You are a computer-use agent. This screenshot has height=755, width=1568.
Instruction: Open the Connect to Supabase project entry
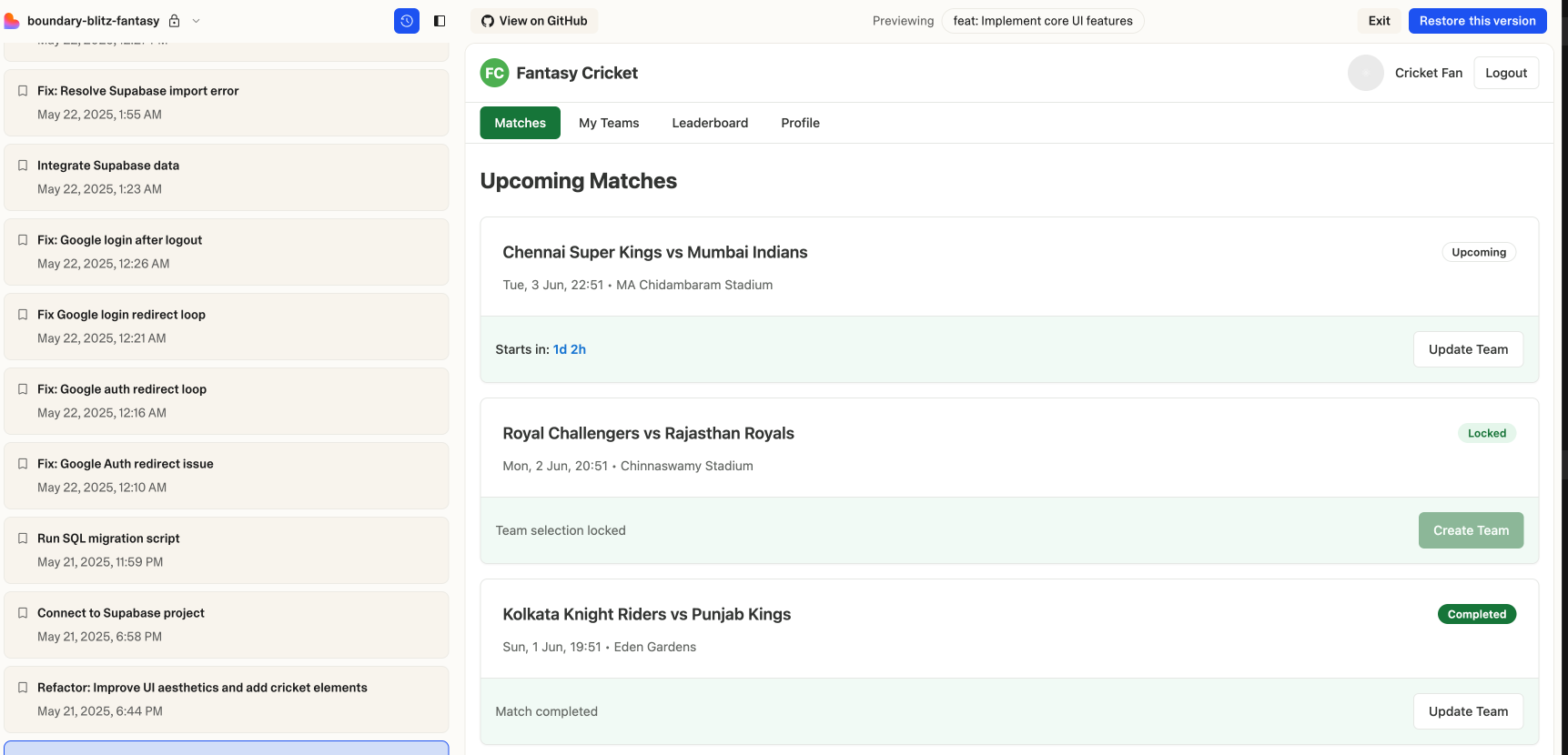click(227, 625)
